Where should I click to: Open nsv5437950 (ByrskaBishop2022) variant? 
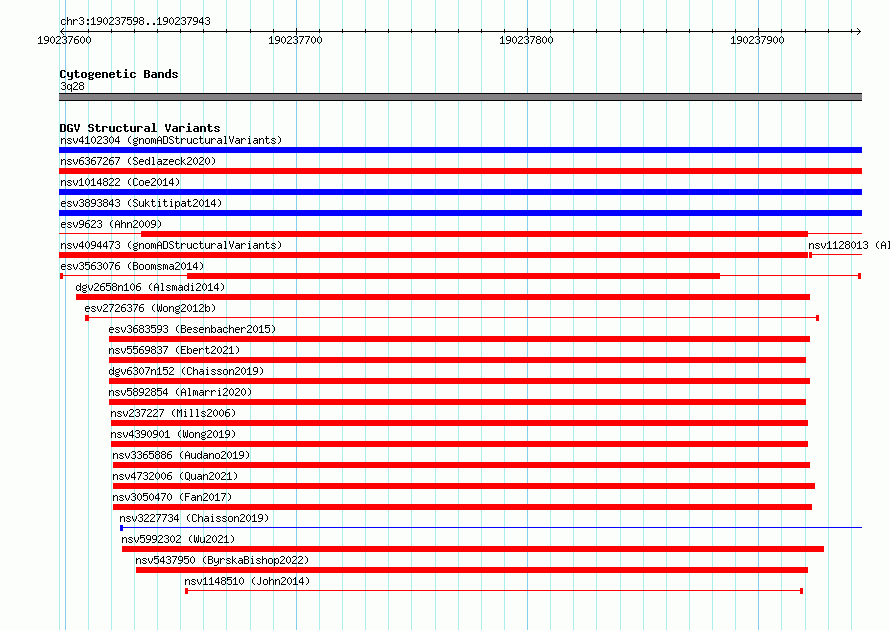click(x=222, y=560)
